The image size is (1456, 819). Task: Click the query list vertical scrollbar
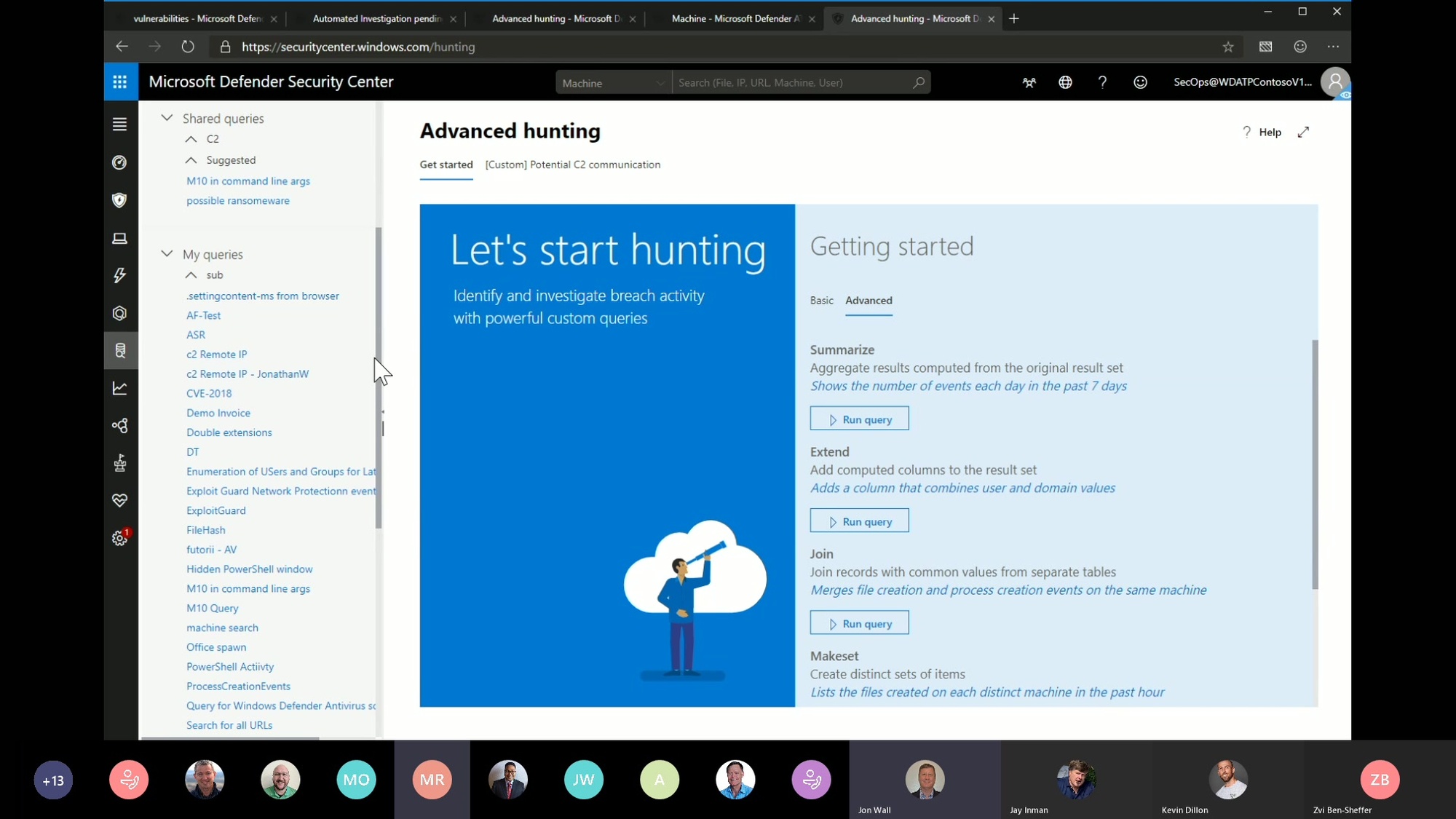379,377
